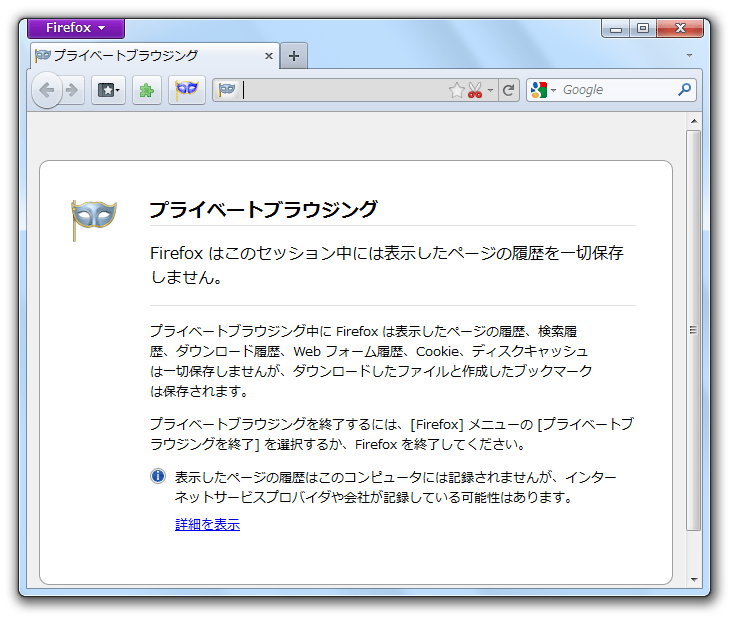Close the プライベートブラウジング tab
Viewport: 733px width, 618px height.
tap(269, 56)
